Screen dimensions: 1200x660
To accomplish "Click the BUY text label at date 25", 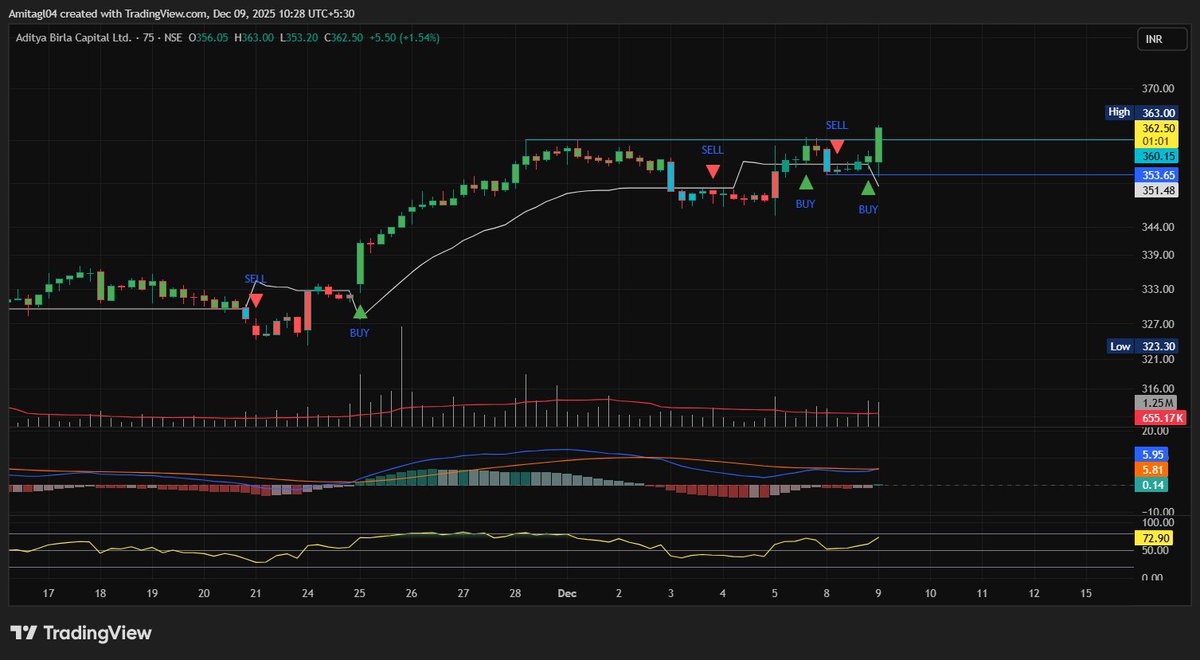I will click(x=359, y=332).
